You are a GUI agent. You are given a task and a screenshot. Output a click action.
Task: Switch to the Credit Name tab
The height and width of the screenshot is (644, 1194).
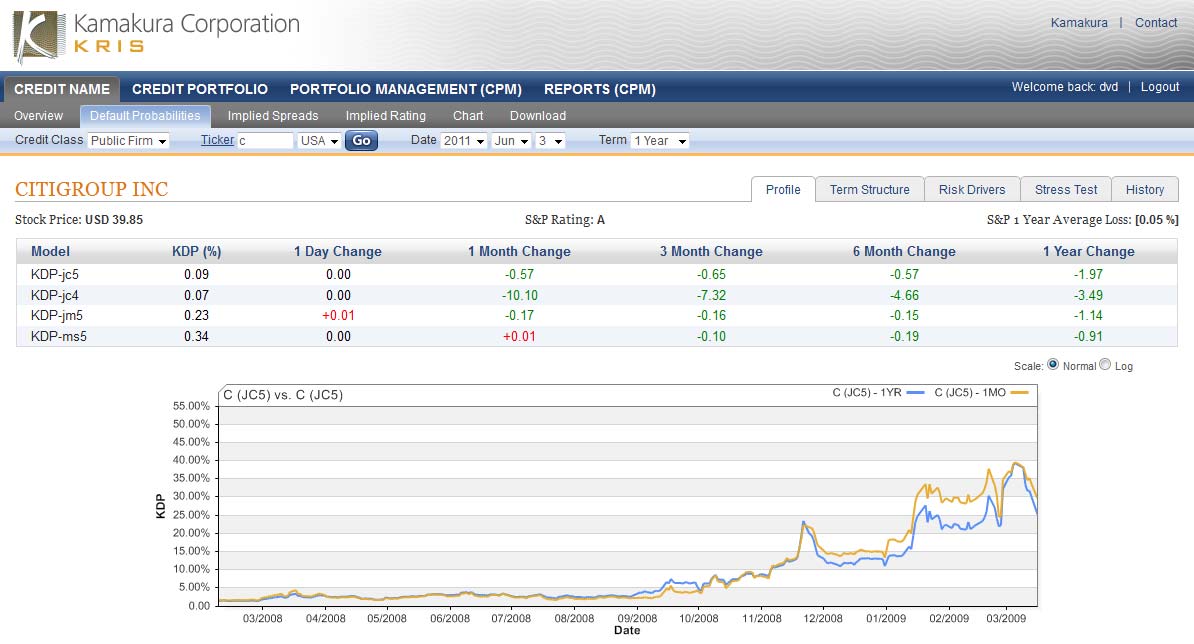62,89
